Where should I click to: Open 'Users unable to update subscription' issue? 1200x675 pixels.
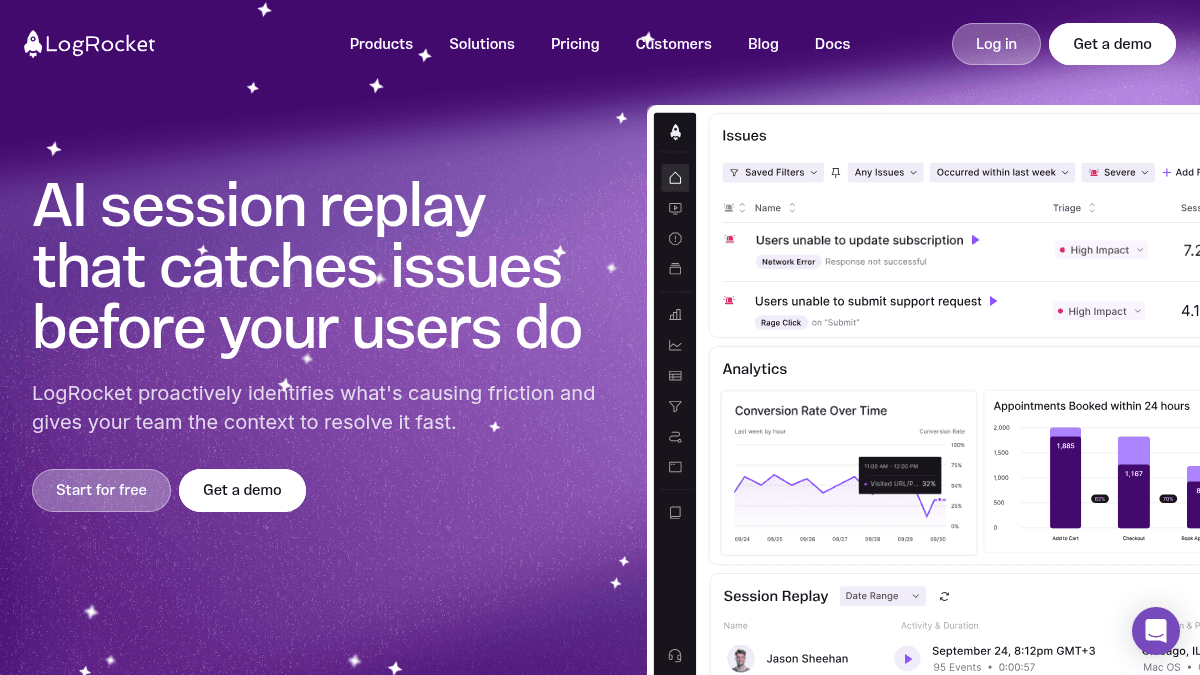(859, 240)
